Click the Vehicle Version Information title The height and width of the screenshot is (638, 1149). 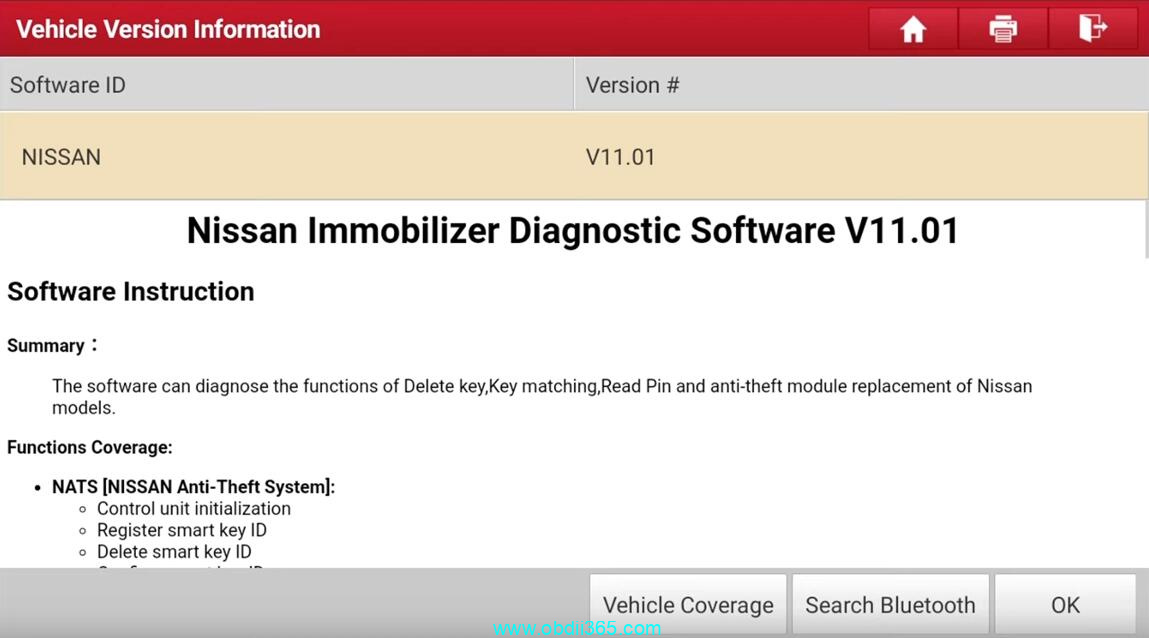point(168,29)
